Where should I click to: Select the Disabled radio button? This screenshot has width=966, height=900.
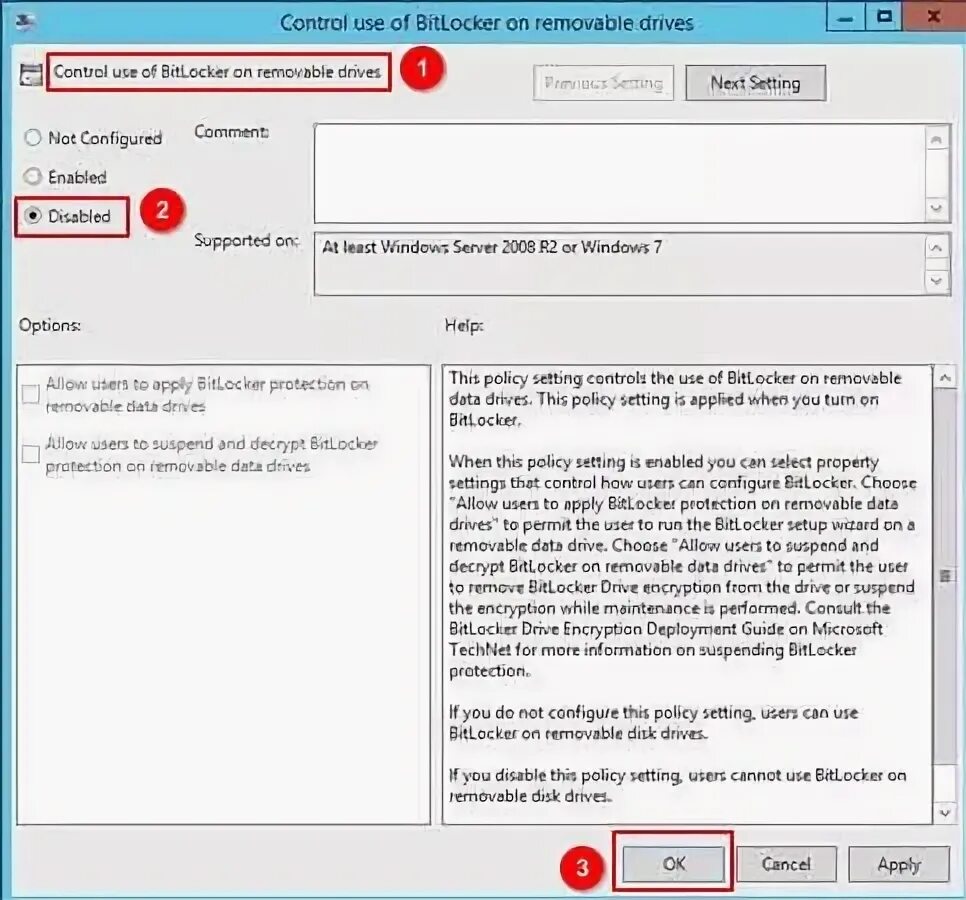(x=33, y=216)
